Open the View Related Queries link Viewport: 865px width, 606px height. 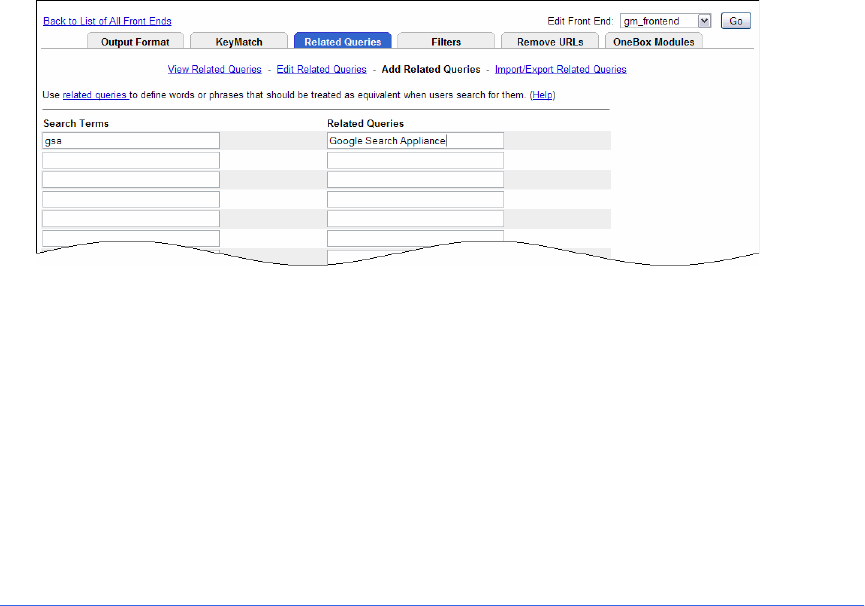point(215,70)
